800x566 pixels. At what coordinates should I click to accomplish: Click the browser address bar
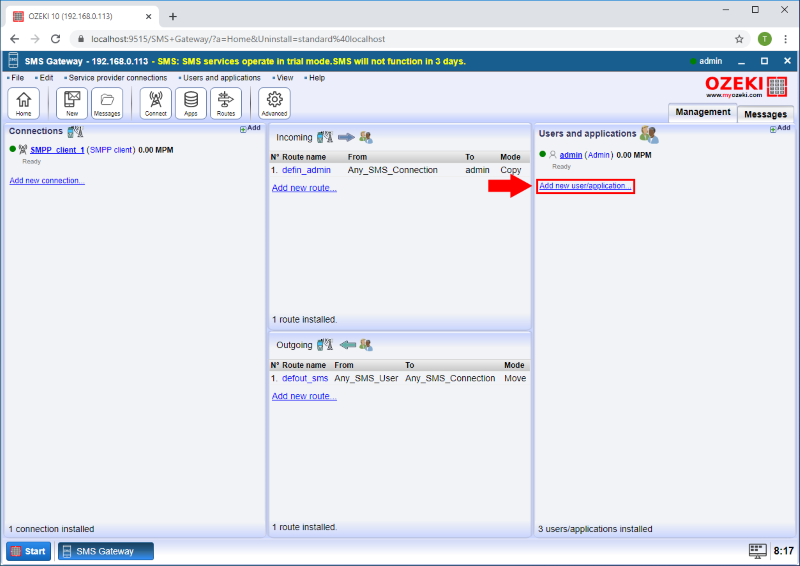408,39
